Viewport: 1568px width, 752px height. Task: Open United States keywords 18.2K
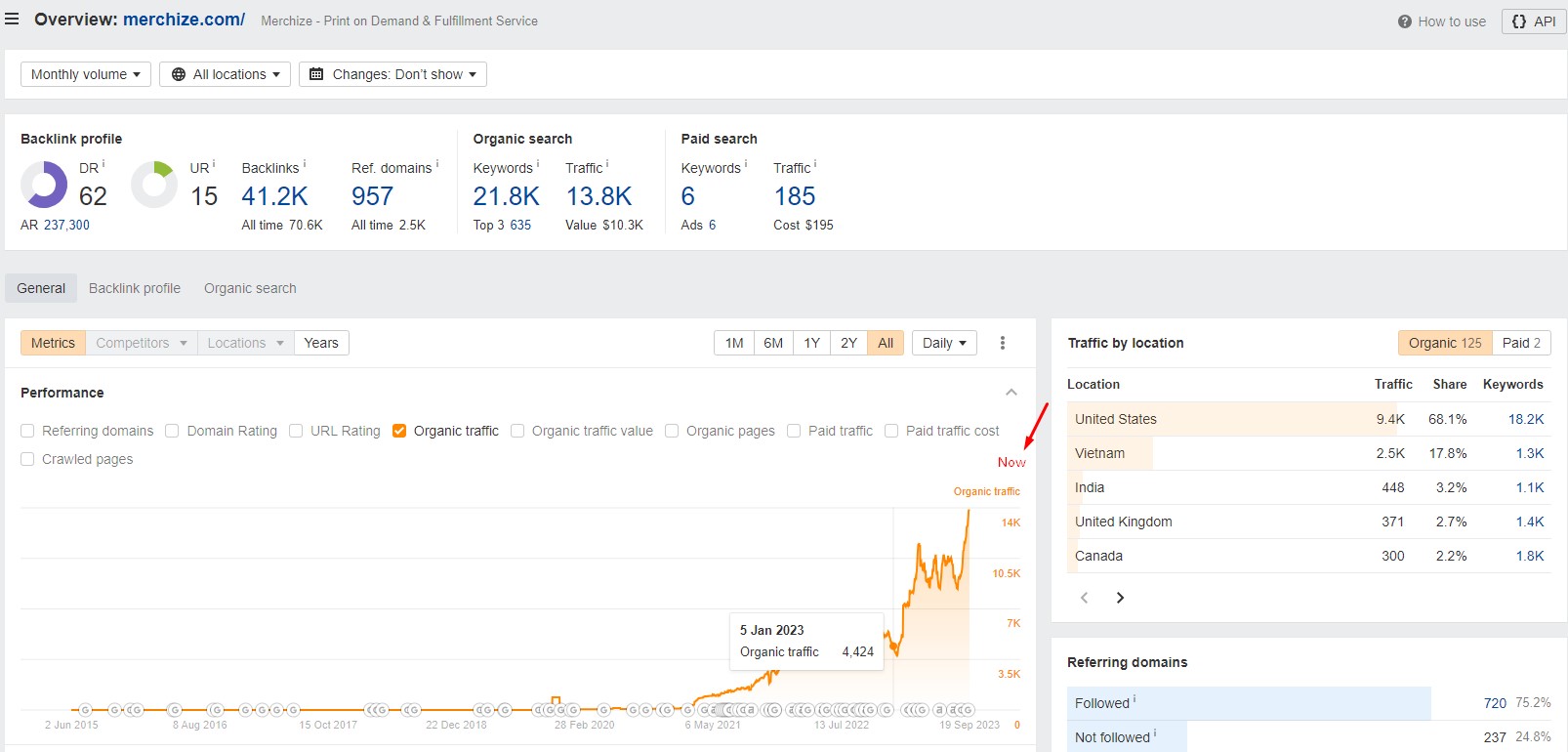(x=1526, y=419)
